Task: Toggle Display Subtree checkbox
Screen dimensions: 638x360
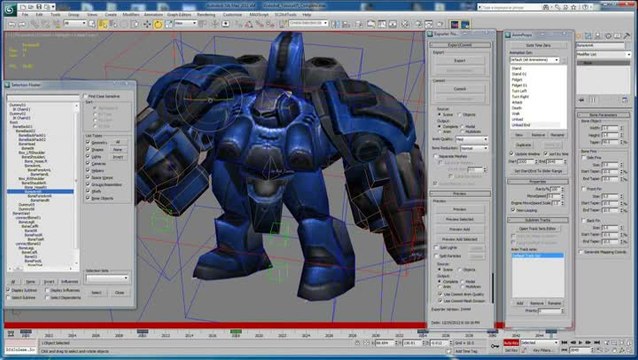Action: pos(8,290)
